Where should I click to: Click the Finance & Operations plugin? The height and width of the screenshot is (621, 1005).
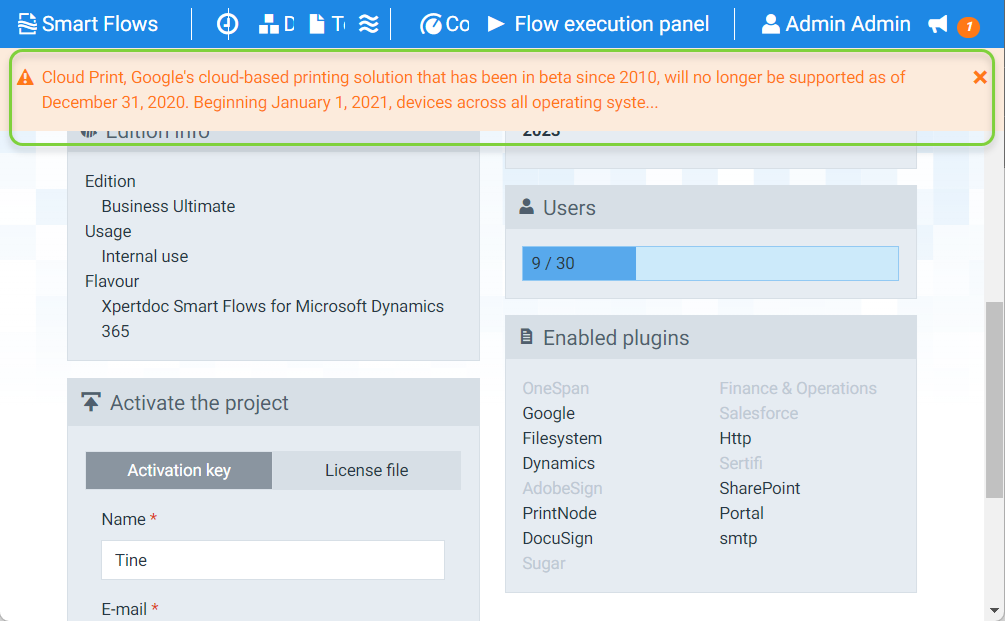click(x=798, y=388)
